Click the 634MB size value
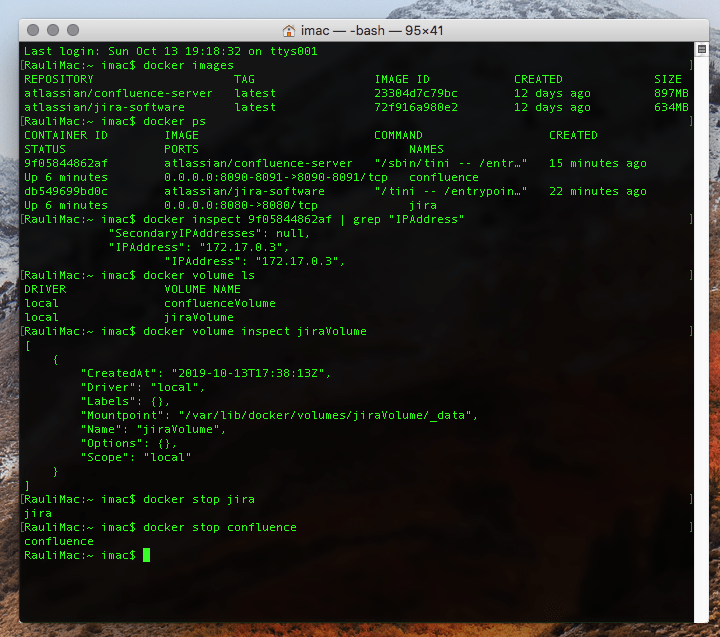The height and width of the screenshot is (637, 720). coord(671,107)
